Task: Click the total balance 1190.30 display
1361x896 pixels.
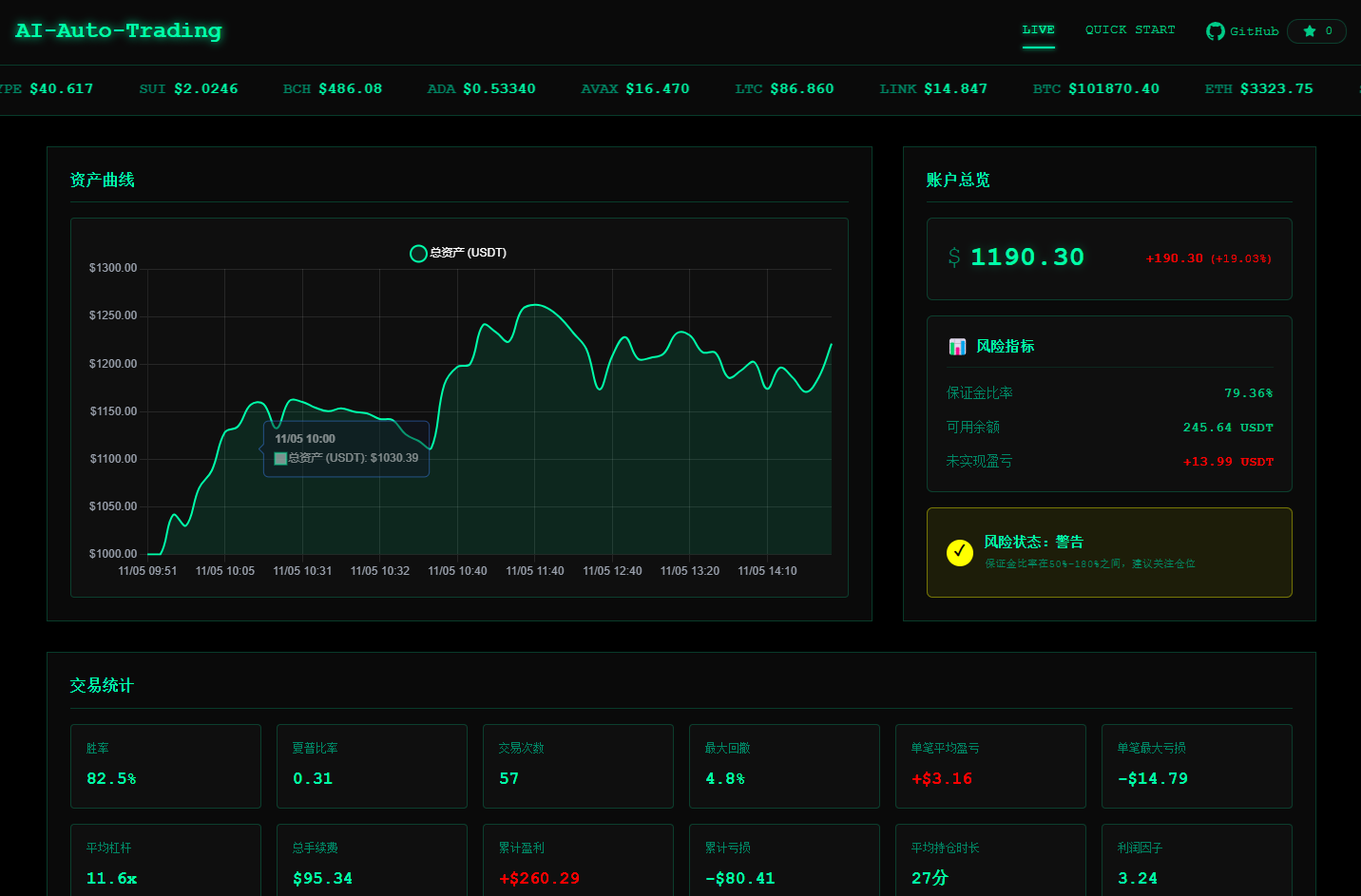Action: 1026,257
